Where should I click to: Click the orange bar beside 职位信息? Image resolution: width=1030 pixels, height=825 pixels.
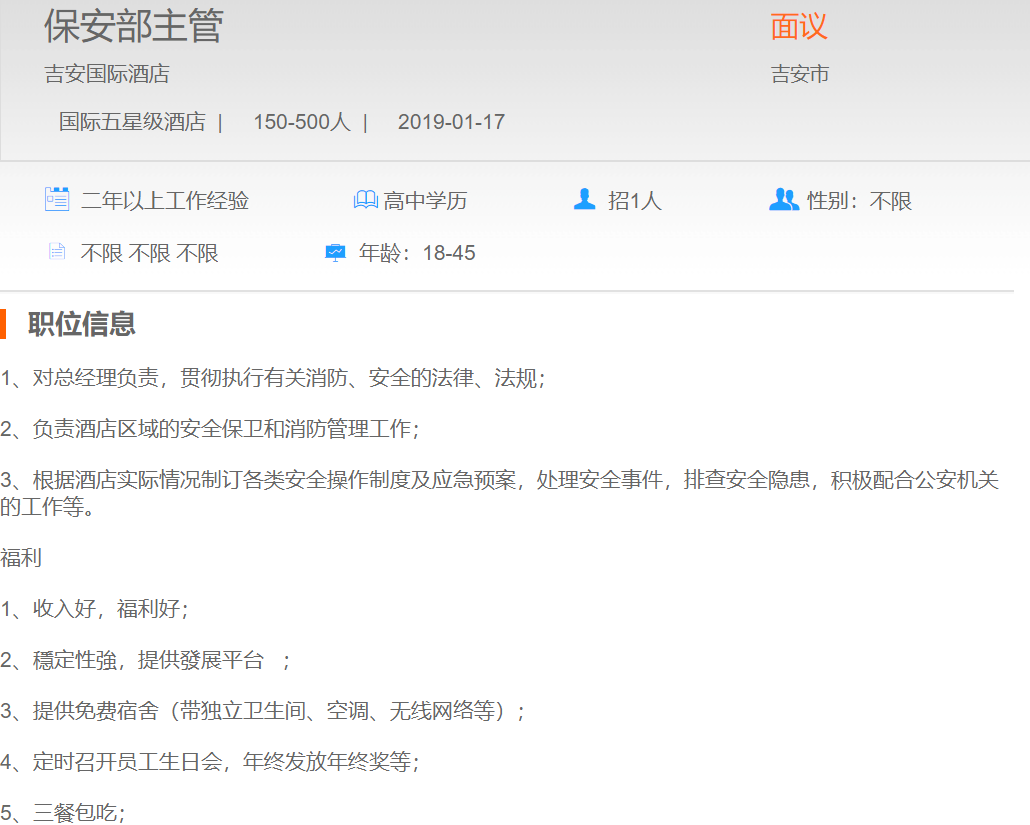point(3,324)
